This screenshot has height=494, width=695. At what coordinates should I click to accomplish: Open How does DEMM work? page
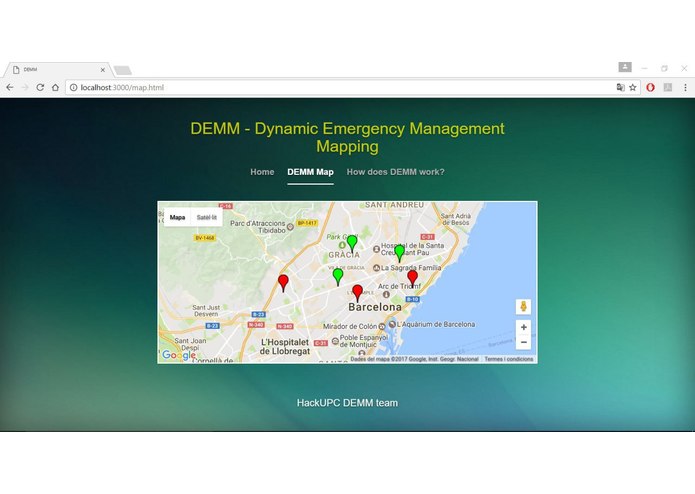click(x=395, y=172)
